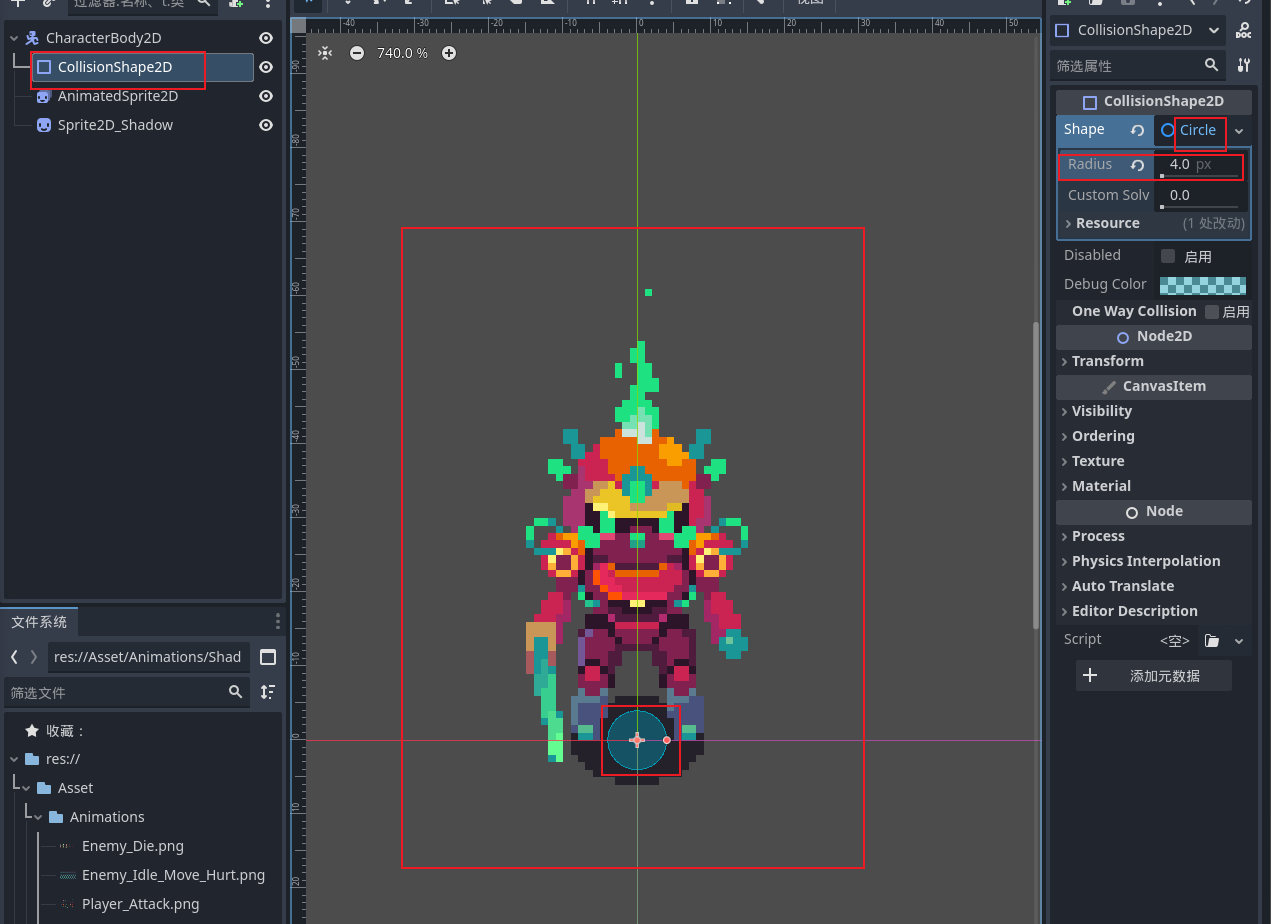Switch to the 文件系统 tab

click(x=39, y=622)
